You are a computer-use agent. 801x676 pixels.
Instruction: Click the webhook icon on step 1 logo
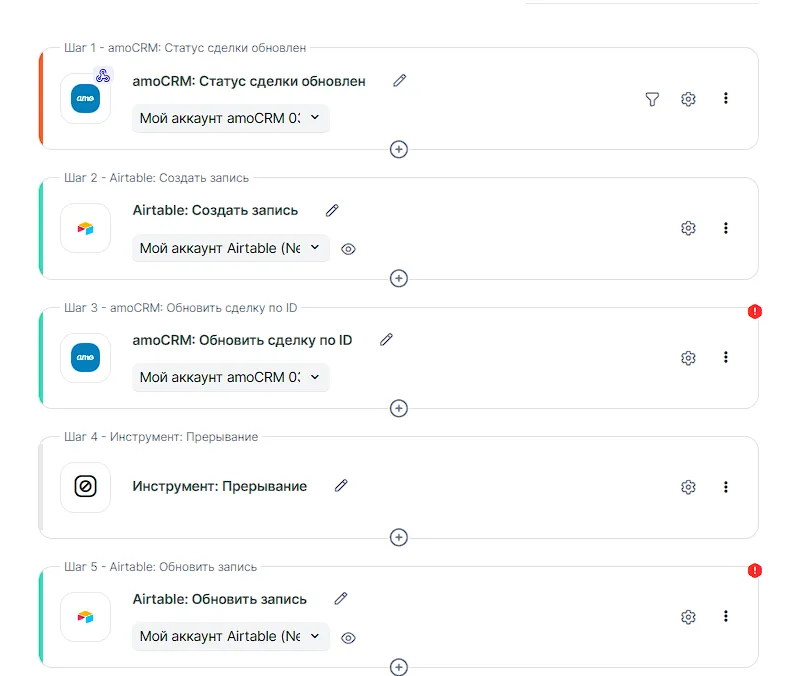coord(103,75)
